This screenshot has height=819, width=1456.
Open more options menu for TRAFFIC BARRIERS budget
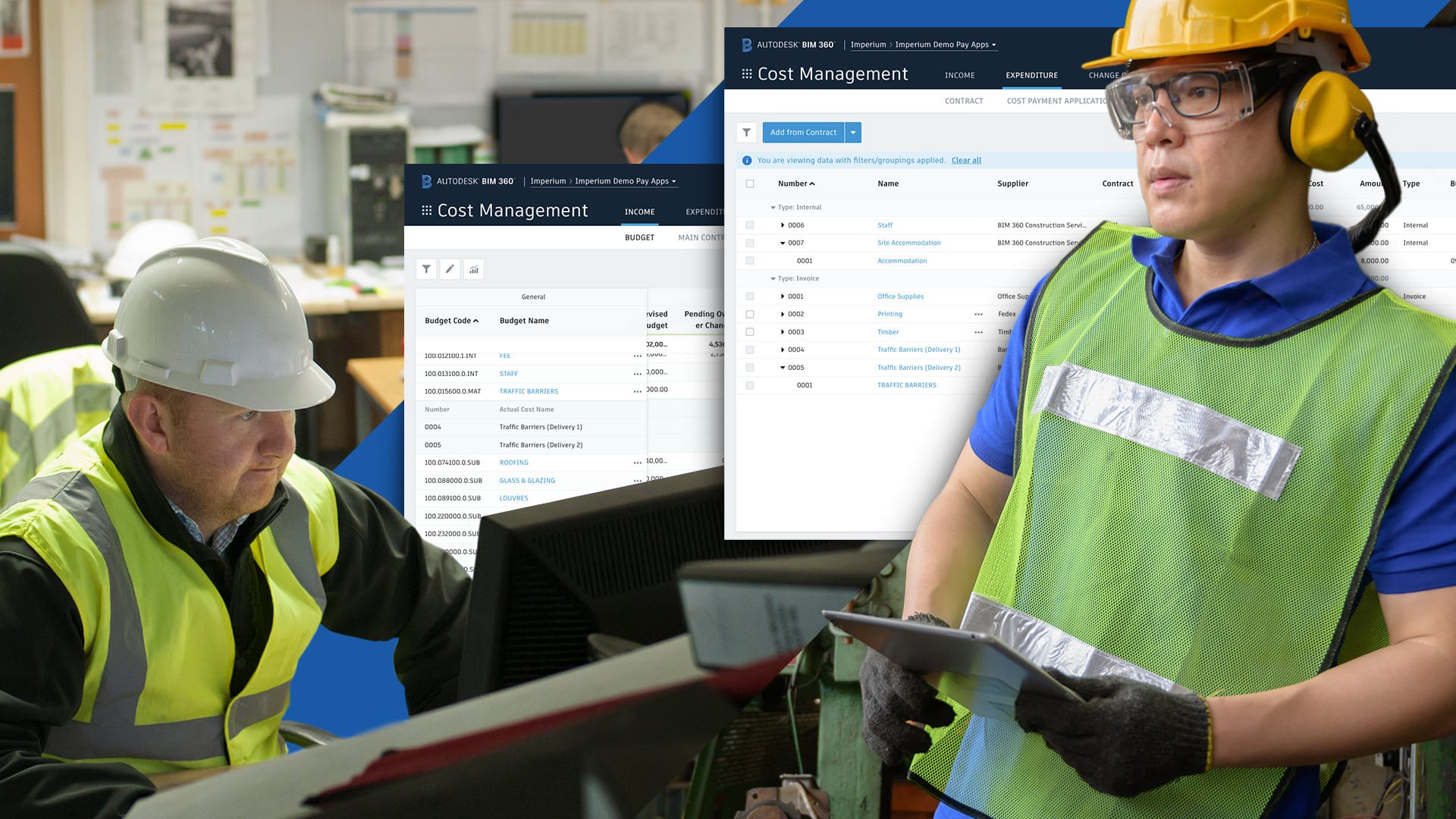click(x=637, y=391)
